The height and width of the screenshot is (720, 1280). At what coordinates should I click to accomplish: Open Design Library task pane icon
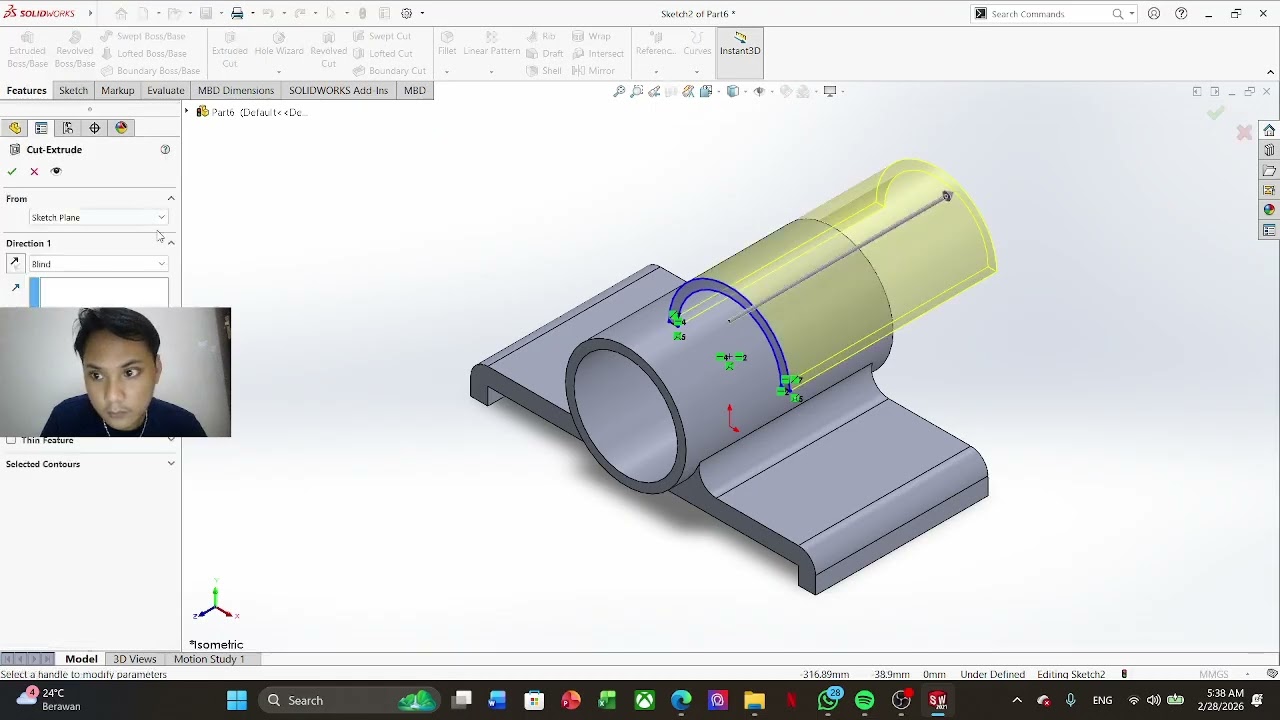point(1269,151)
